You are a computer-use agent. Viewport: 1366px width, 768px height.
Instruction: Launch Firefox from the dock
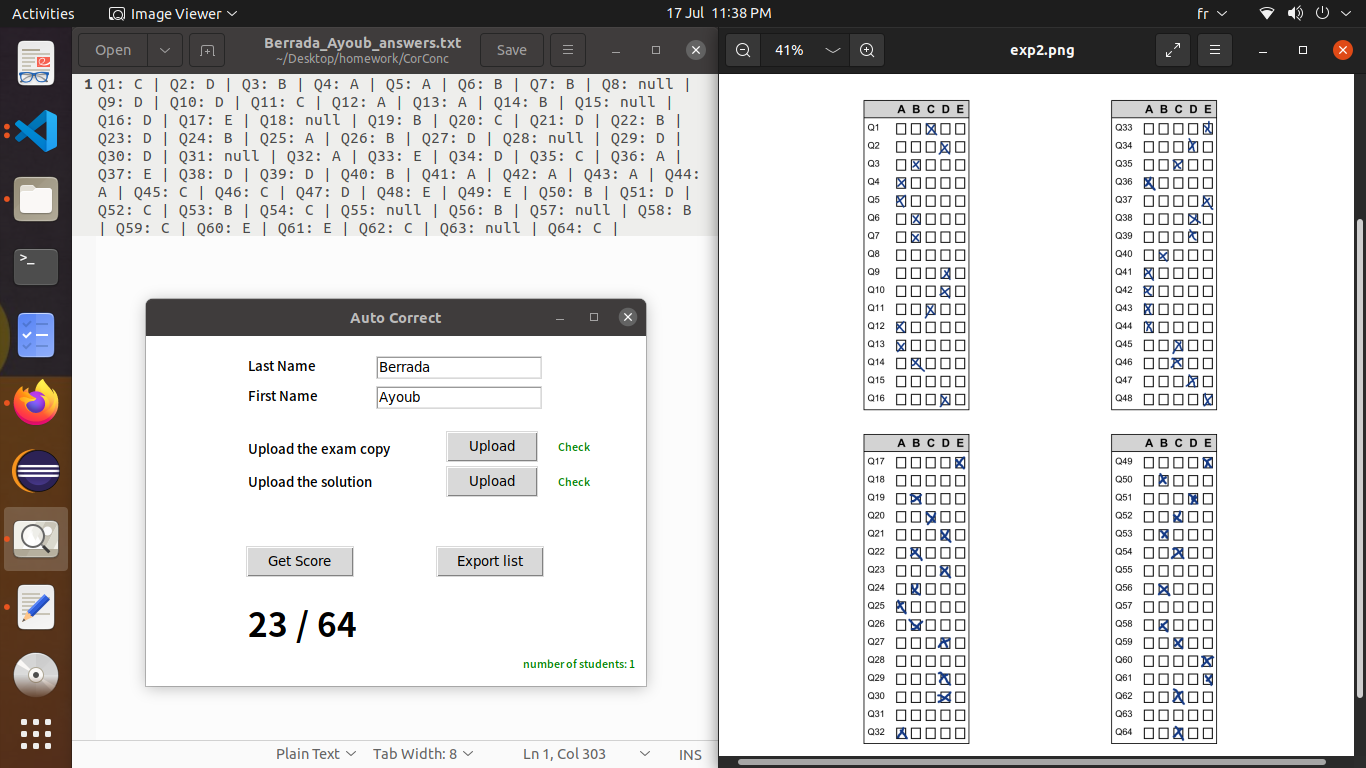point(36,403)
